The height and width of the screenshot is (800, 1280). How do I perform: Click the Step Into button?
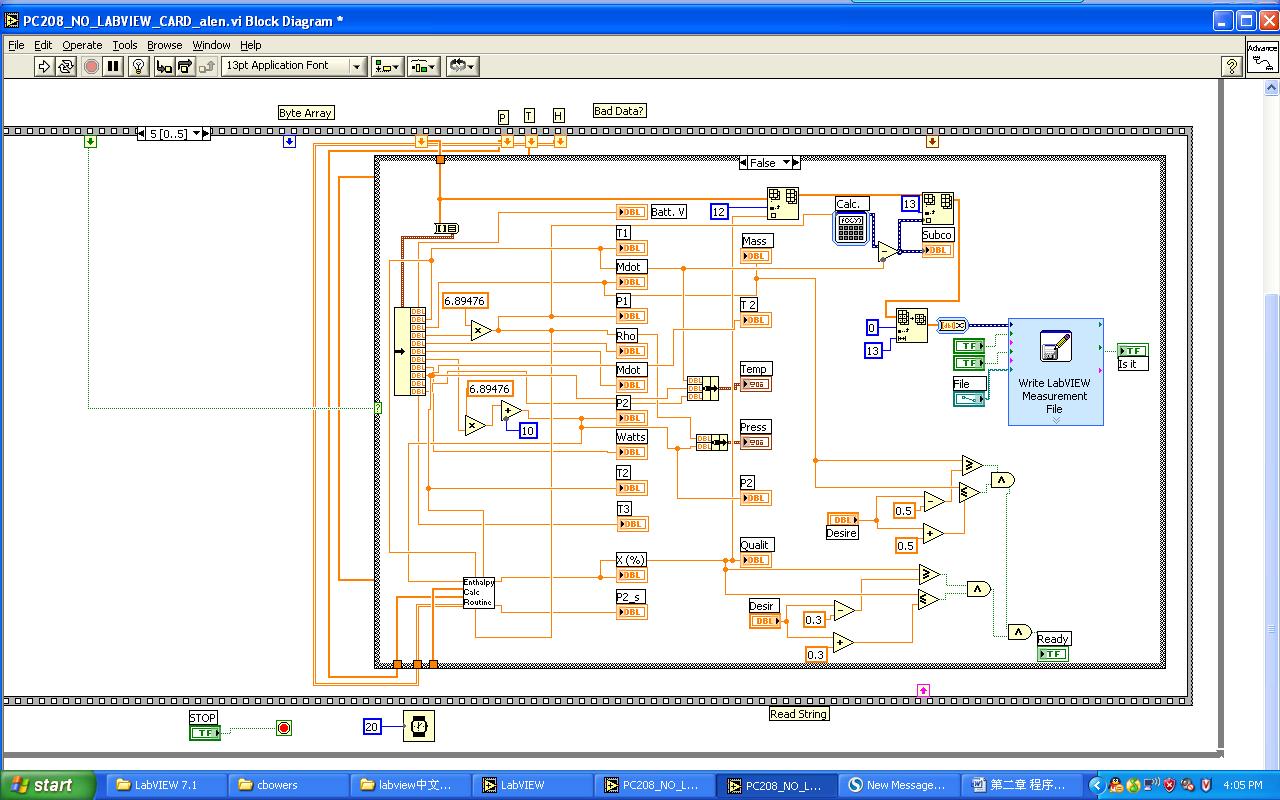pos(163,66)
